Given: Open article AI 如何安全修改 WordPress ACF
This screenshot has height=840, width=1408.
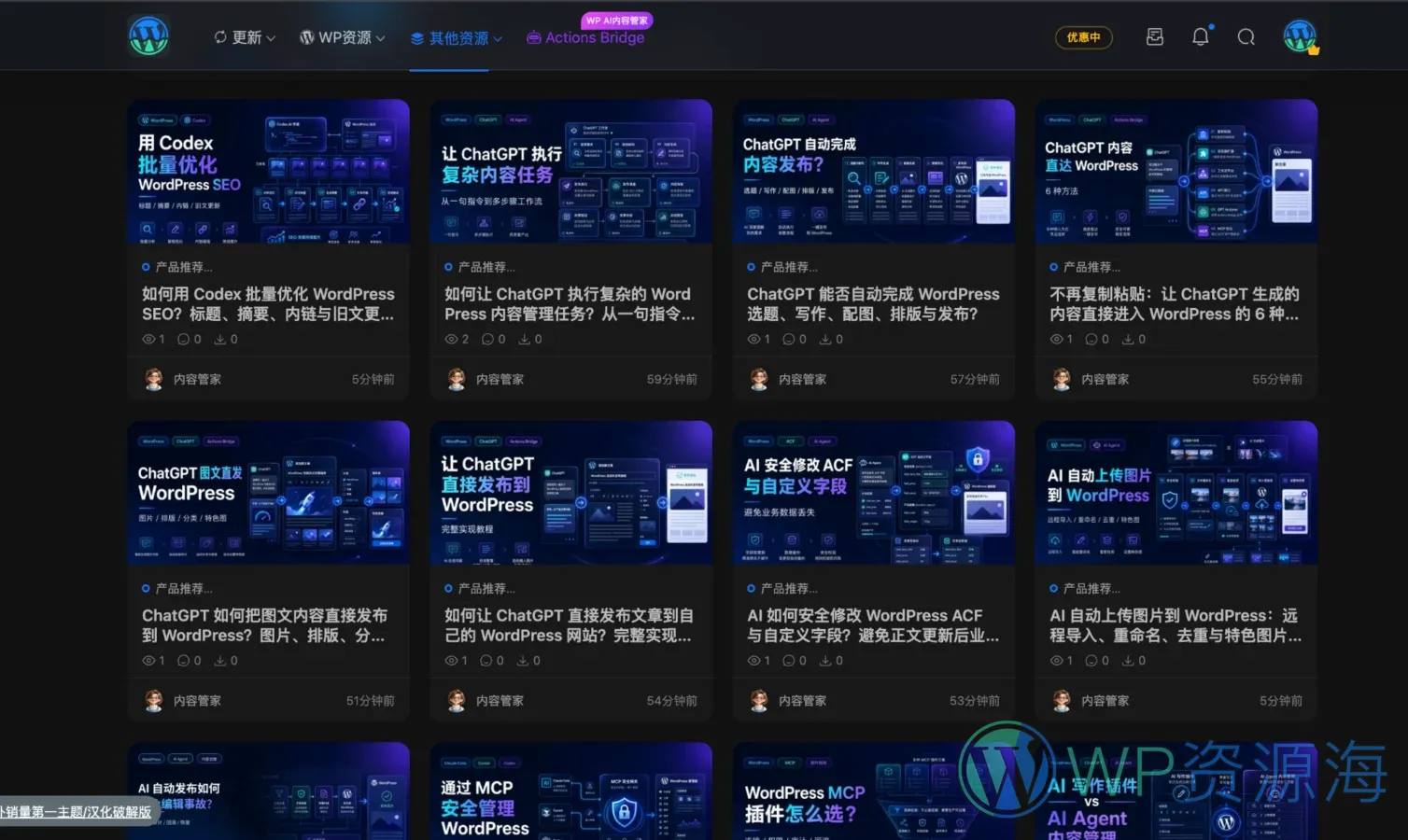Looking at the screenshot, I should (x=873, y=625).
